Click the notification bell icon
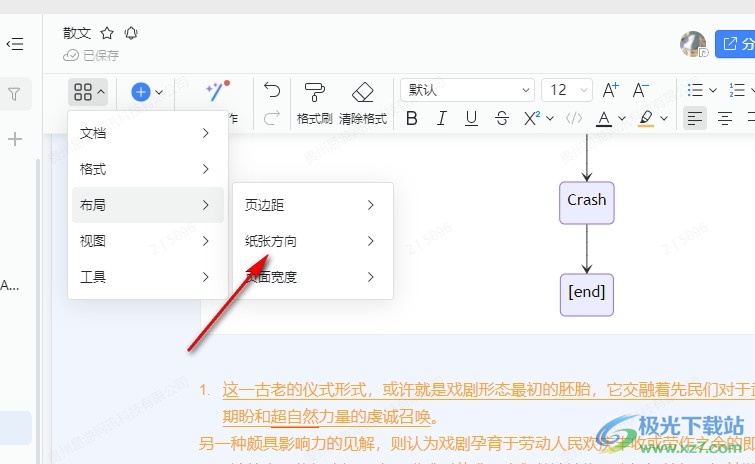Screen dimensions: 755x464 coord(131,33)
